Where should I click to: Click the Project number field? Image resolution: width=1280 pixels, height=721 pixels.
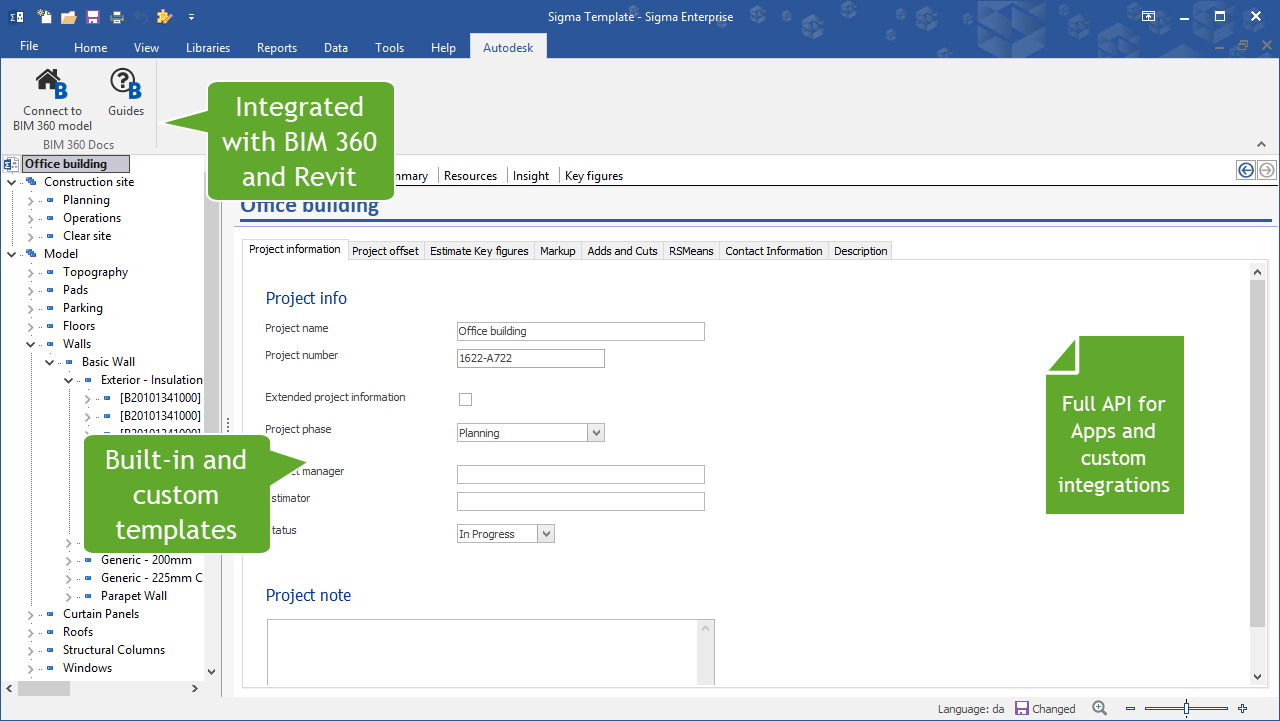tap(531, 358)
